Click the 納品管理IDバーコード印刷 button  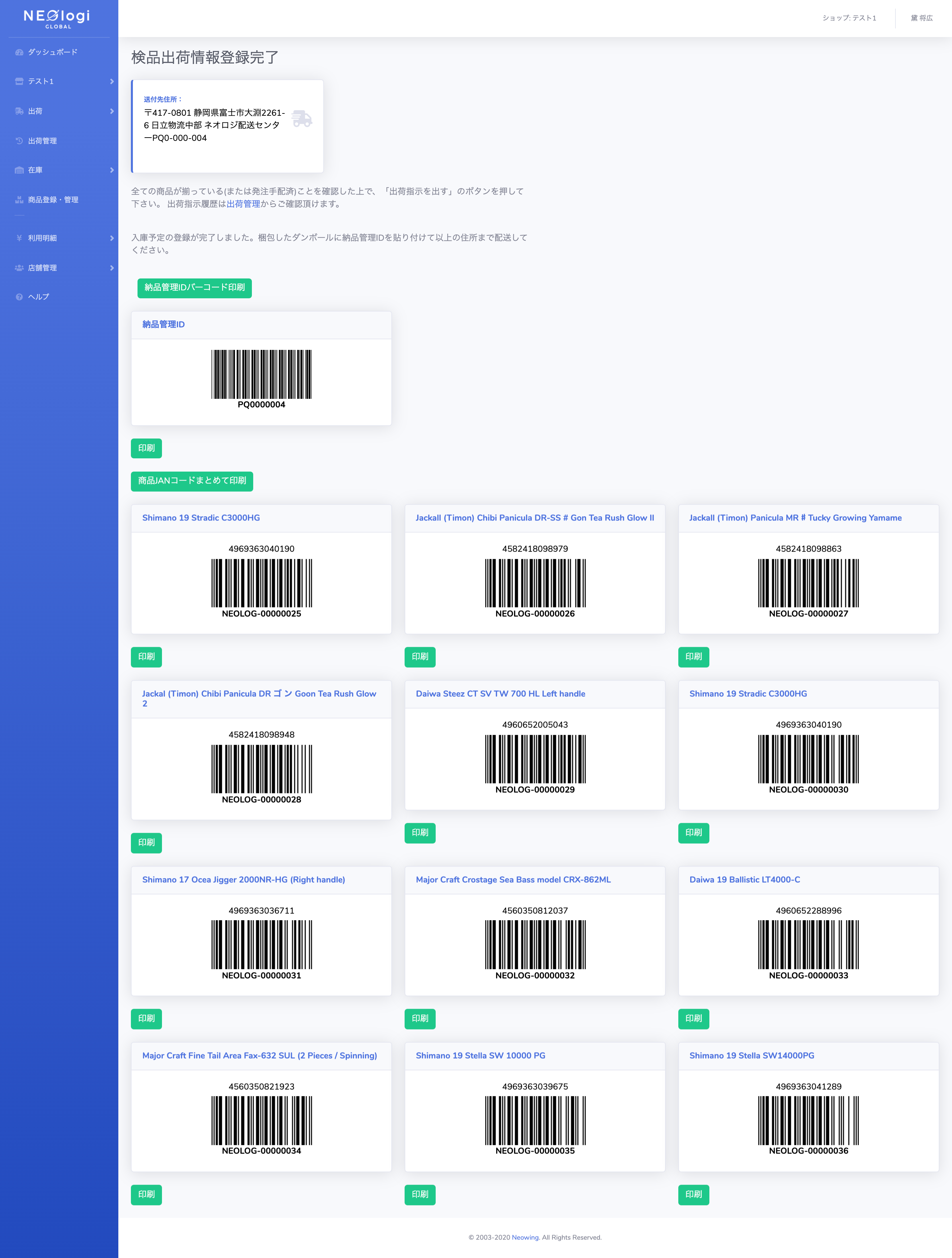tap(194, 288)
